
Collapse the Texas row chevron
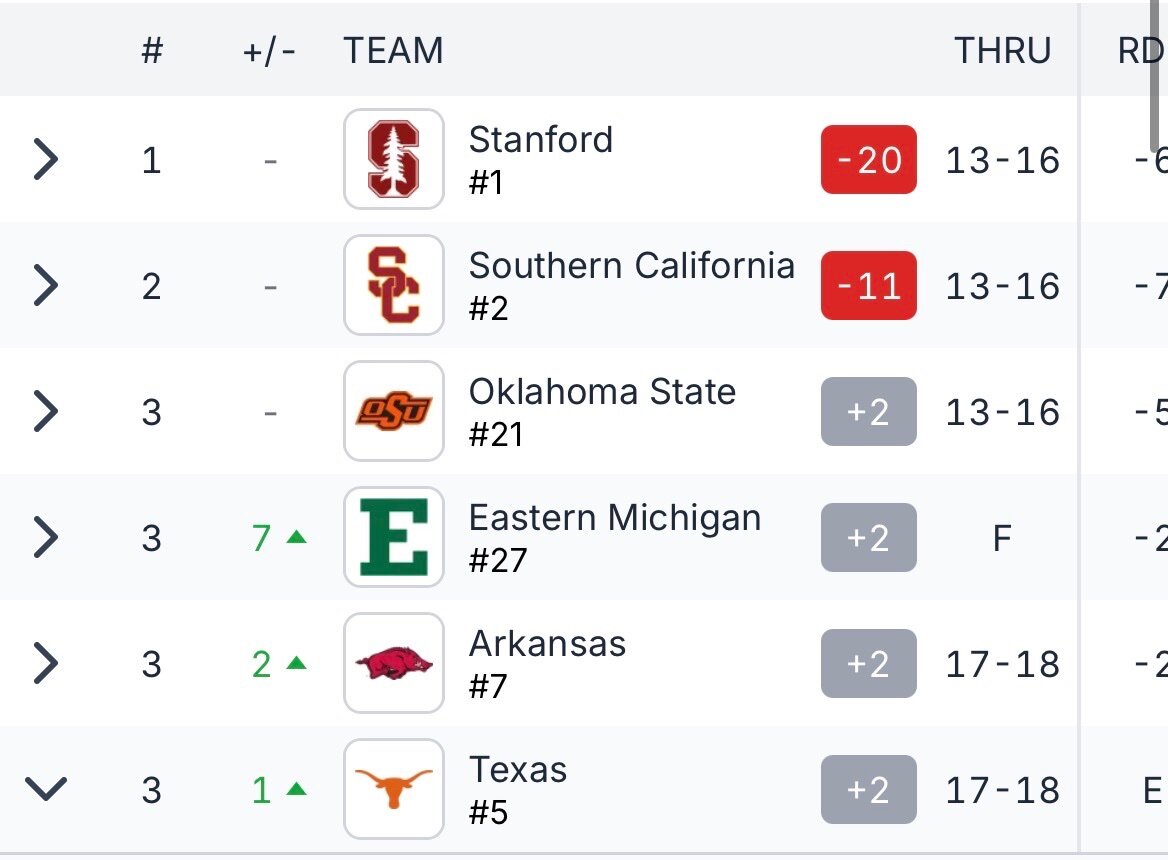tap(46, 789)
